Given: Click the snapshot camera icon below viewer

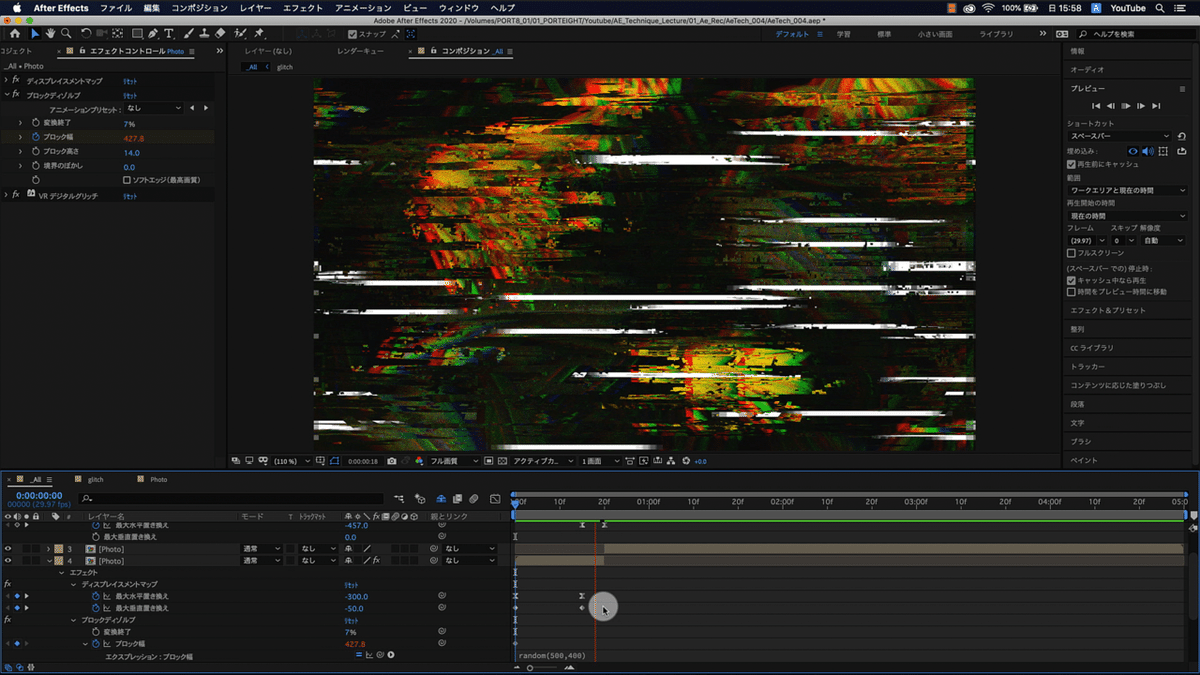Looking at the screenshot, I should pos(392,461).
